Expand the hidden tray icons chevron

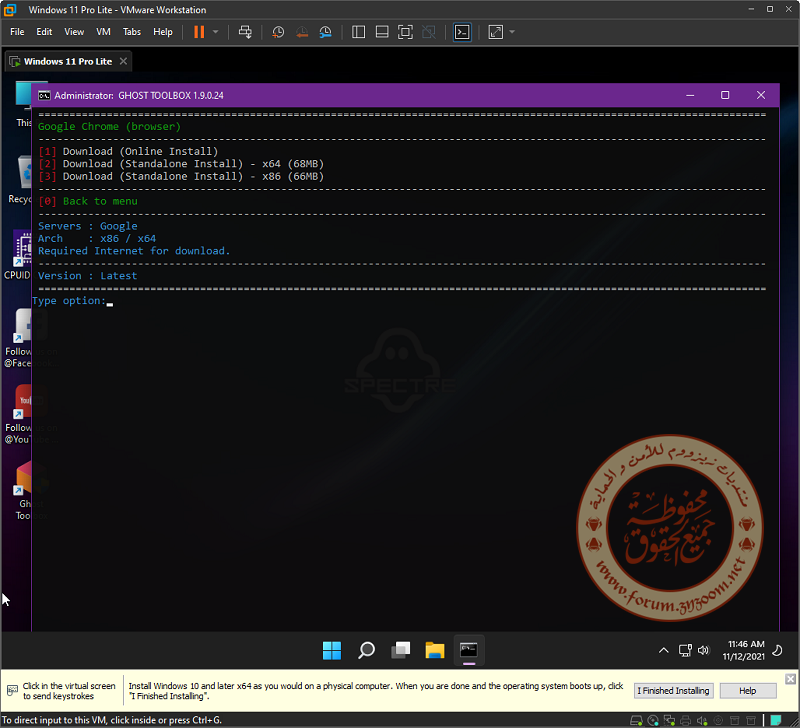[x=663, y=650]
